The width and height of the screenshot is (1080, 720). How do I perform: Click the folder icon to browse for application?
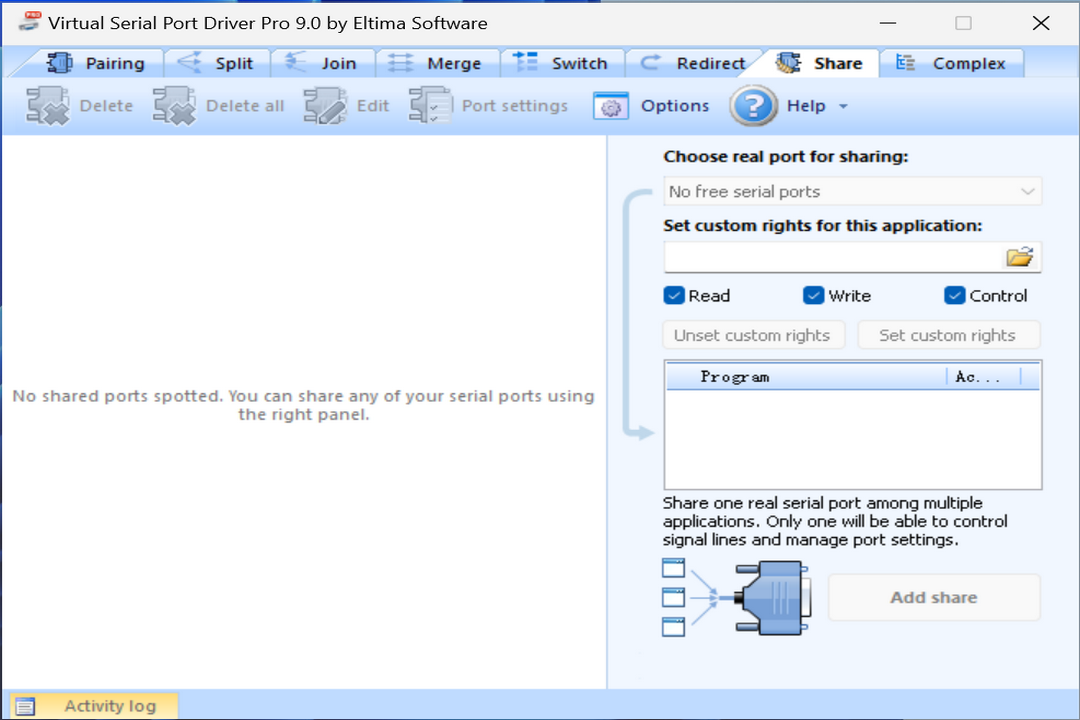coord(1020,256)
